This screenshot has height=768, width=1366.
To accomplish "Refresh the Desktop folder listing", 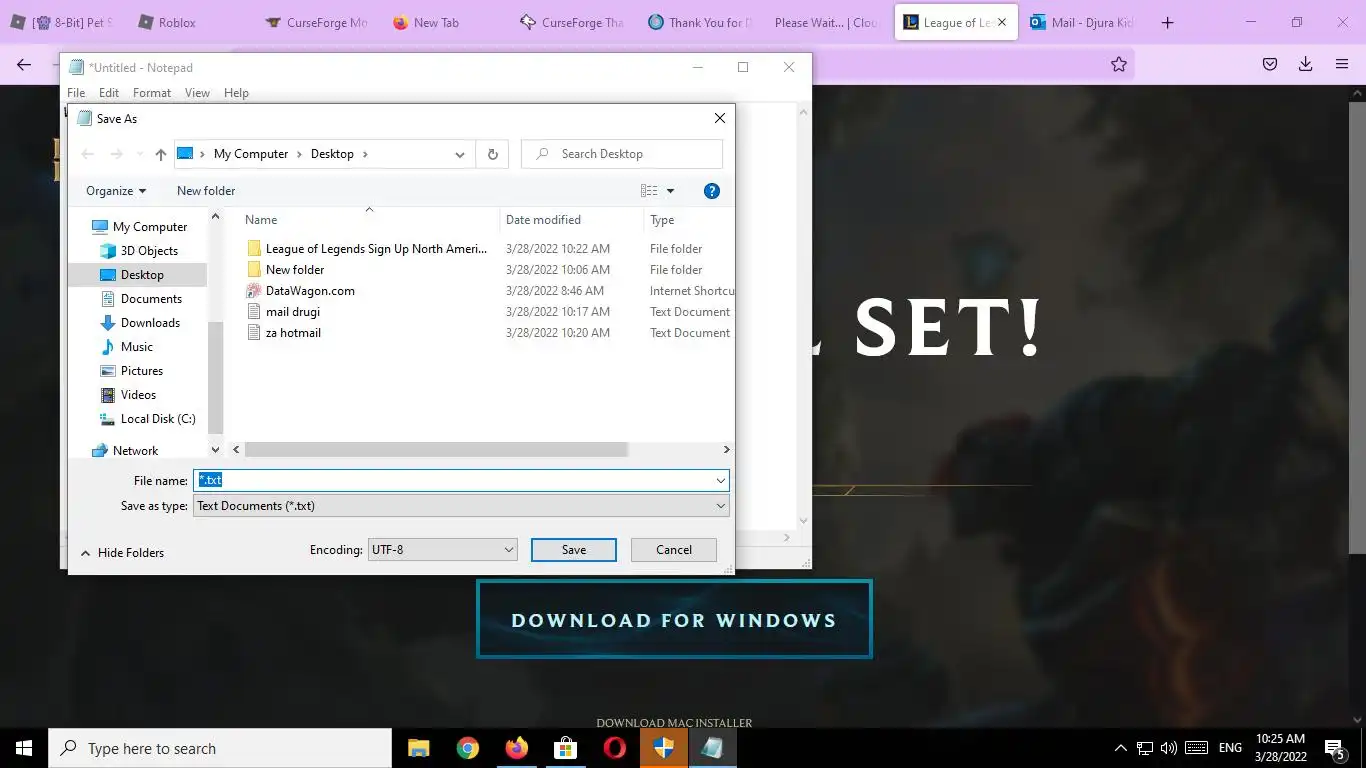I will 492,154.
